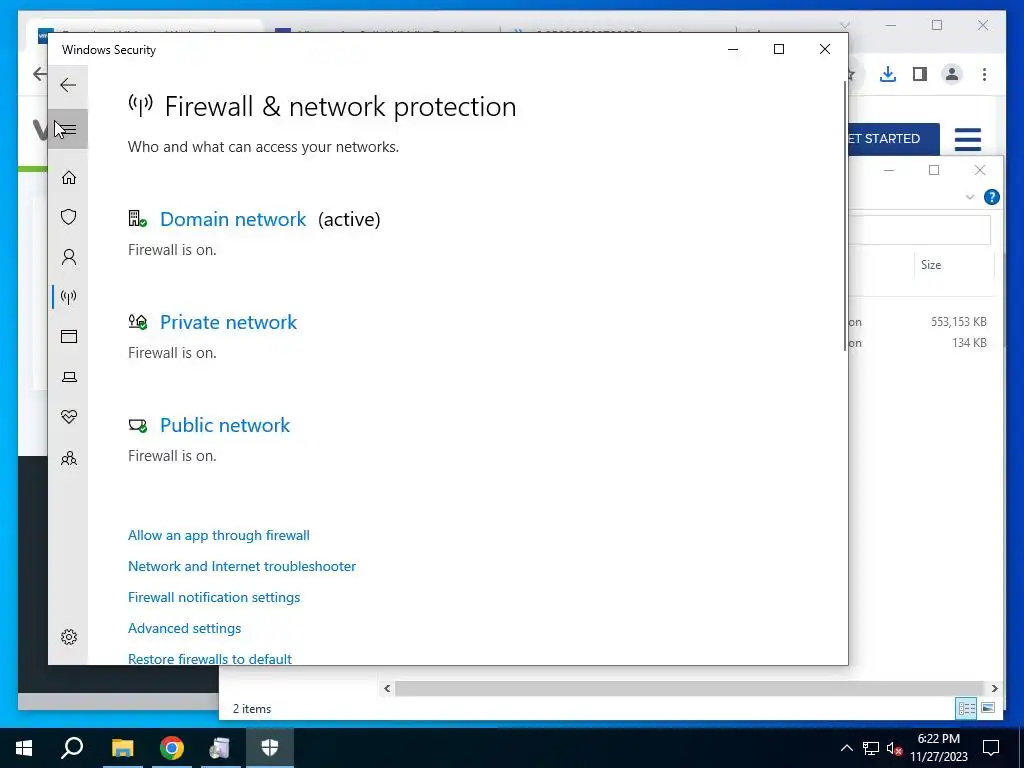Screen dimensions: 1024x768
Task: Open the installer app on taskbar
Action: 220,748
